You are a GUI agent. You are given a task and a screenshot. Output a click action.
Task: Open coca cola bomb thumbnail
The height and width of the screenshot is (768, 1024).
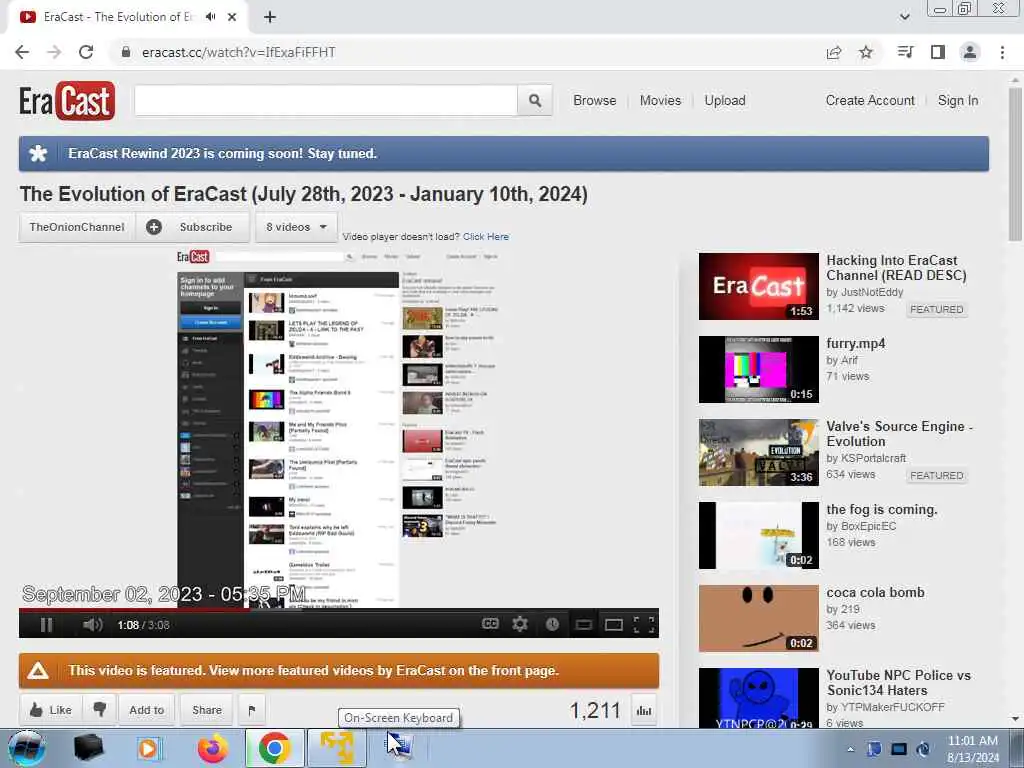[x=758, y=618]
